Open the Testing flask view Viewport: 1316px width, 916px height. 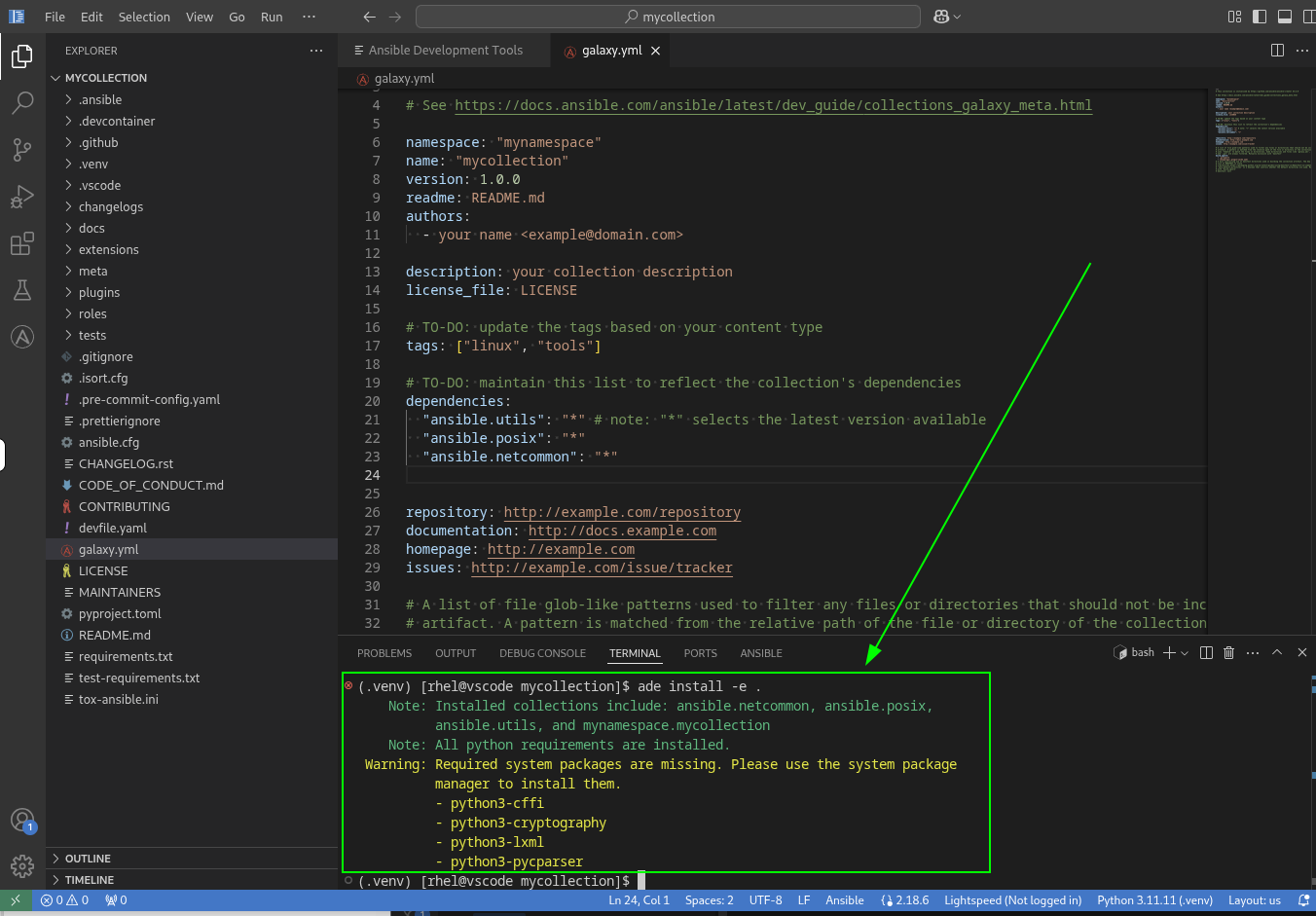coord(22,290)
